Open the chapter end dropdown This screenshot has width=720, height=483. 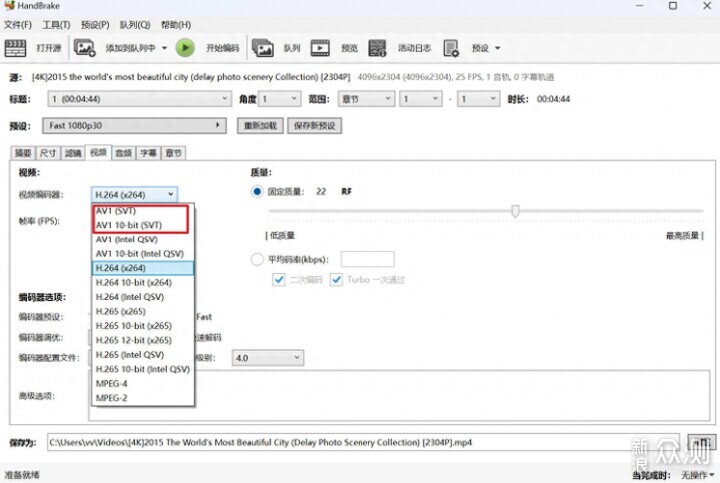(x=478, y=99)
